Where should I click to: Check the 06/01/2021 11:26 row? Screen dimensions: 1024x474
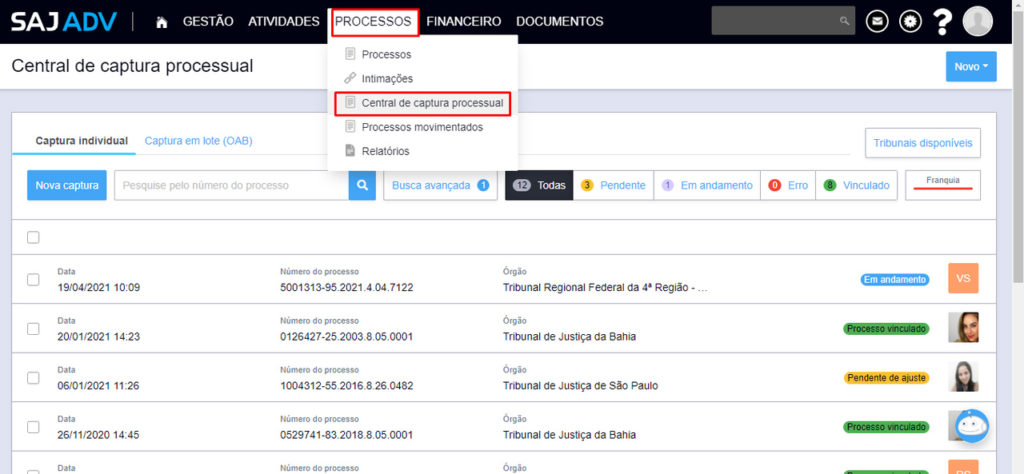click(33, 377)
